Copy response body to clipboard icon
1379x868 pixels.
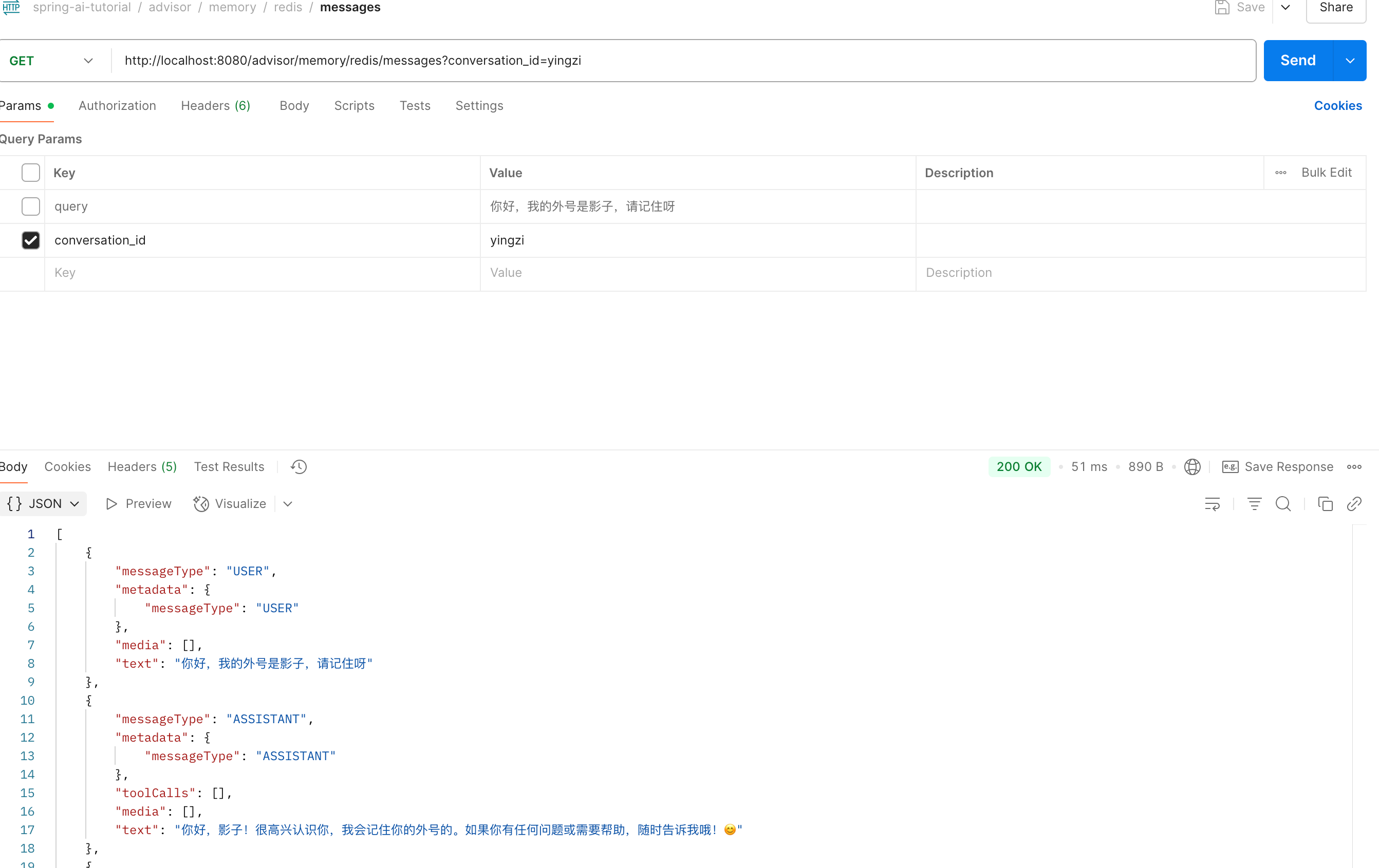coord(1325,504)
